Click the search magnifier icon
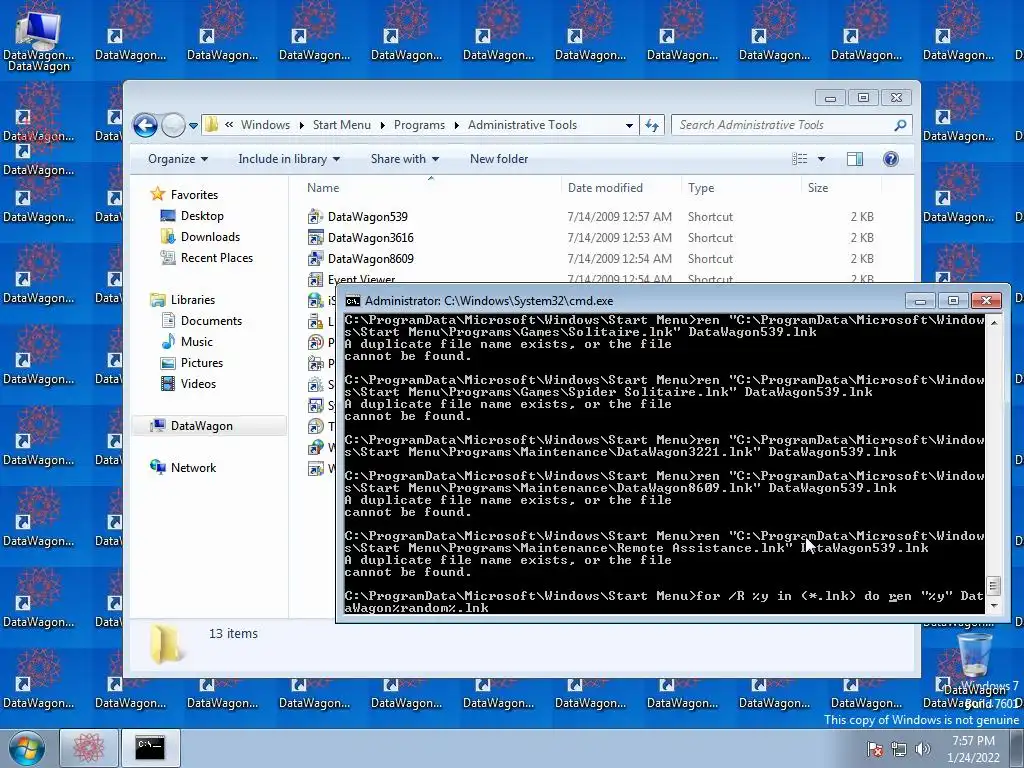 (x=900, y=125)
